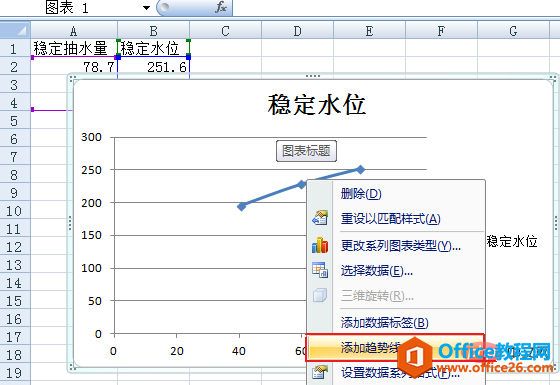
Task: Click the Select All corner triangle
Action: (x=15, y=30)
